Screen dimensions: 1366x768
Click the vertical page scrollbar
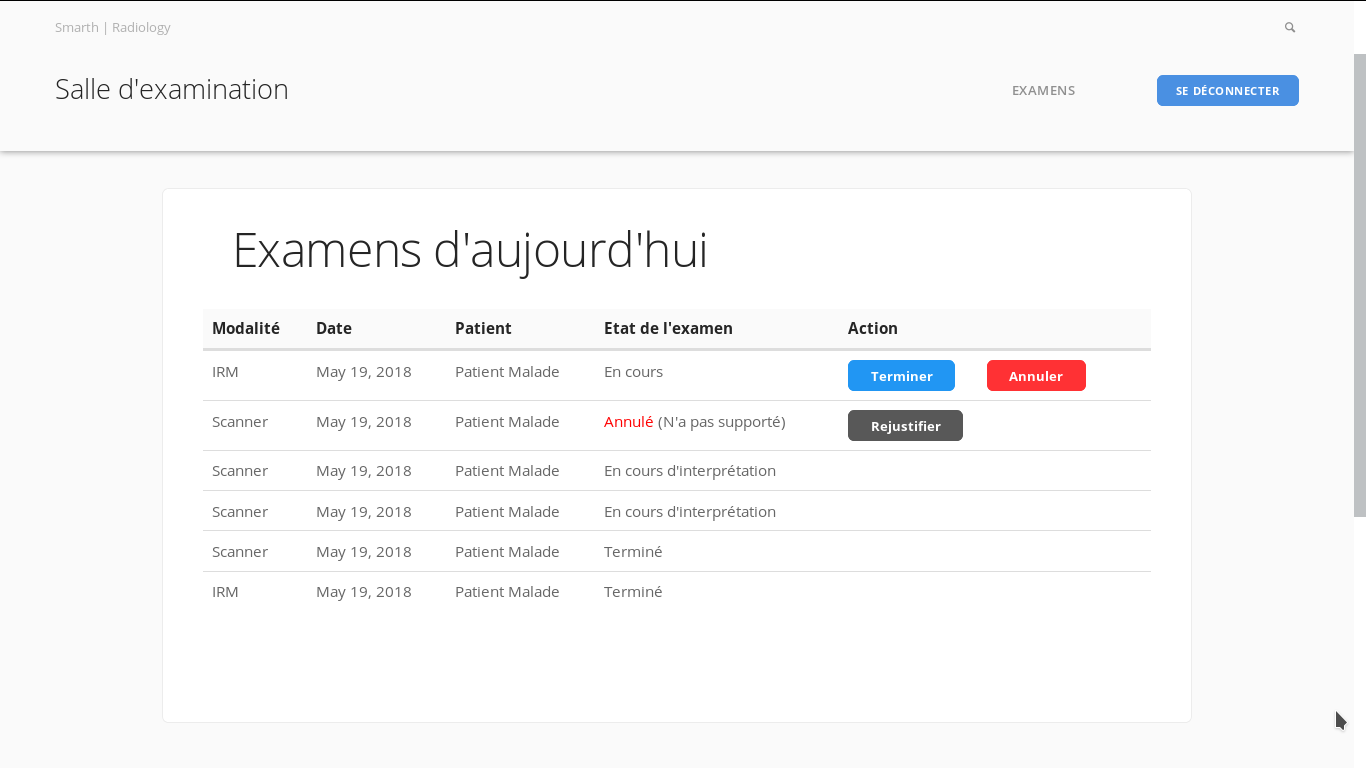1360,285
